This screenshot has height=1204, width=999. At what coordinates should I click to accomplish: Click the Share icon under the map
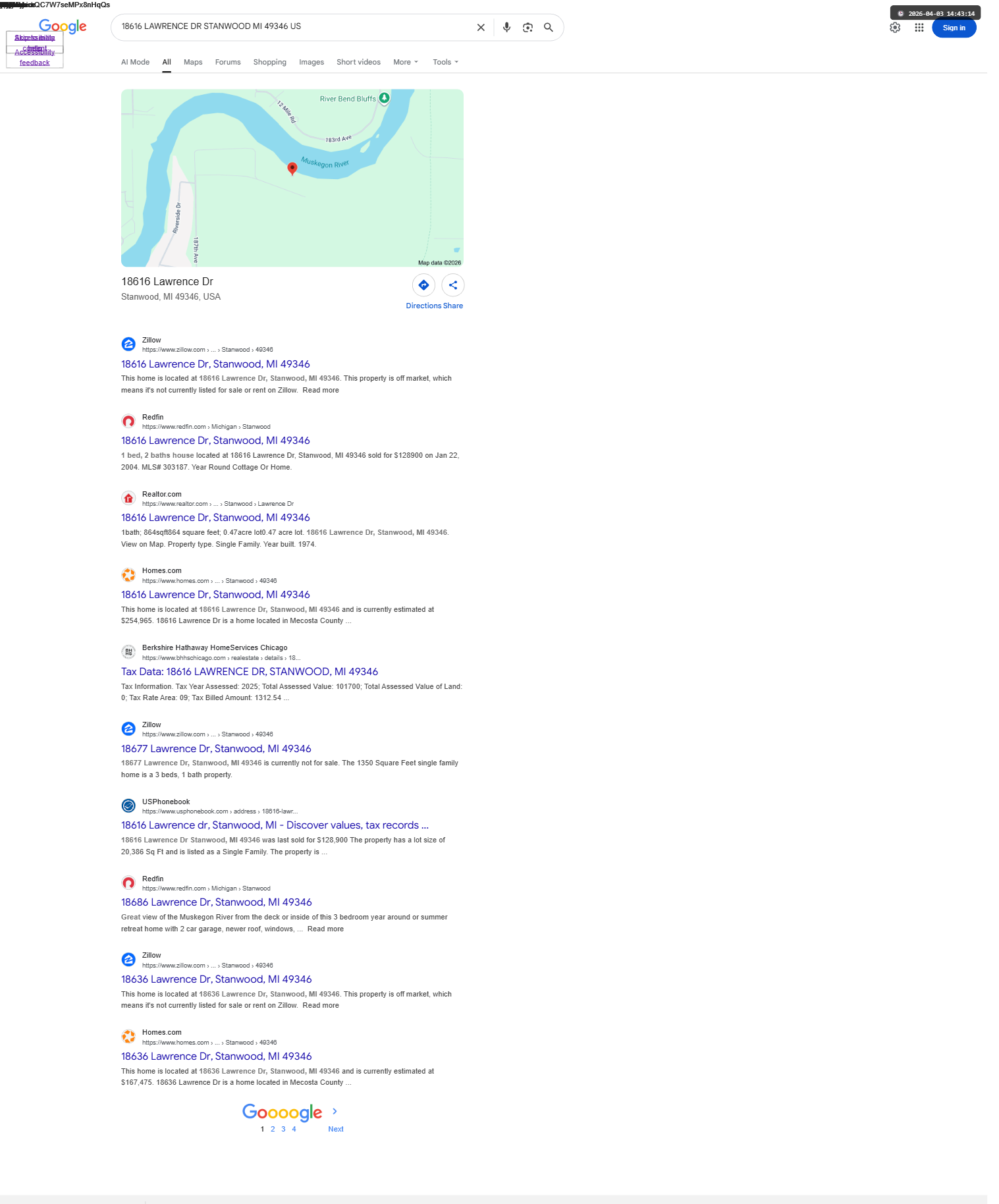pyautogui.click(x=453, y=285)
